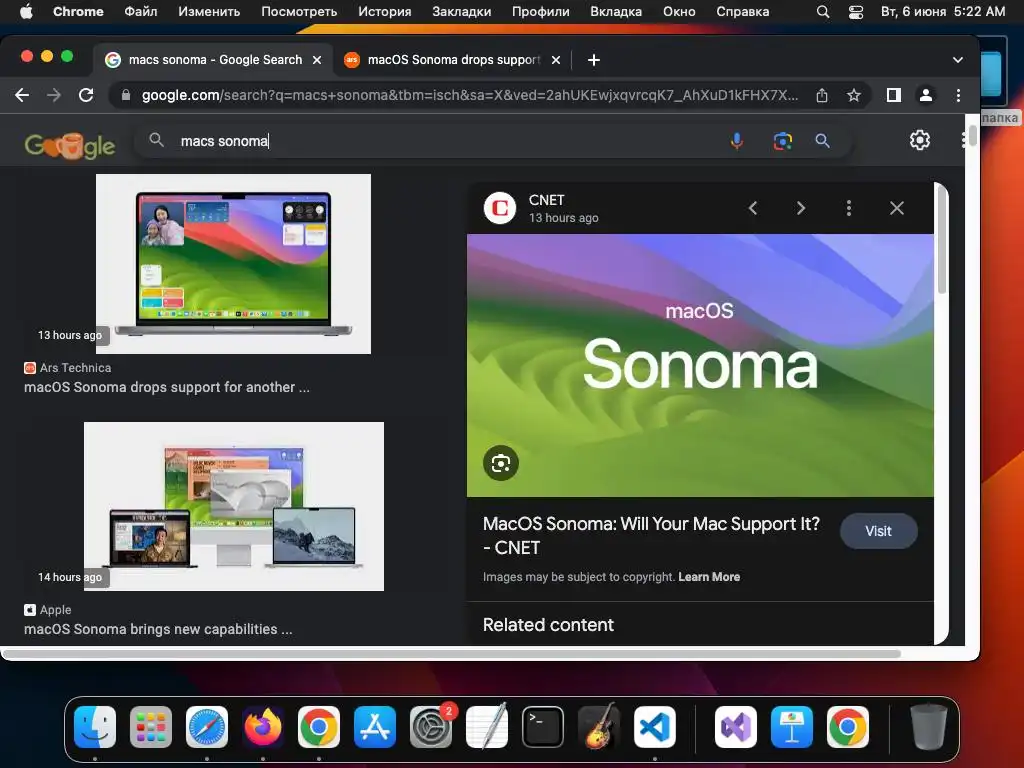
Task: Launch Keynote from the Dock
Action: [792, 727]
